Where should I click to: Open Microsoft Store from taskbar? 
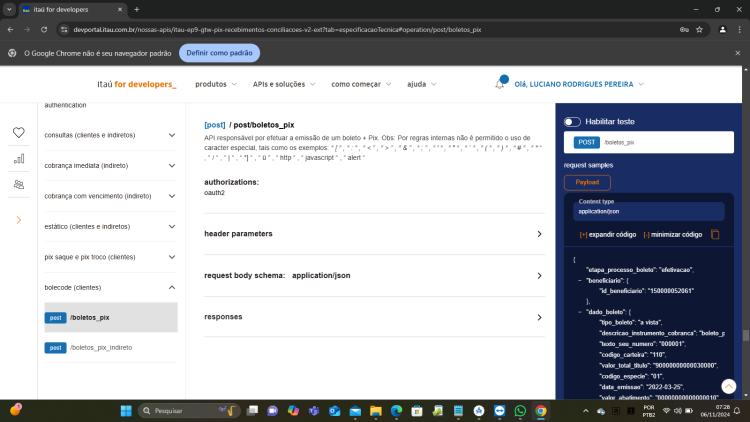(x=417, y=411)
